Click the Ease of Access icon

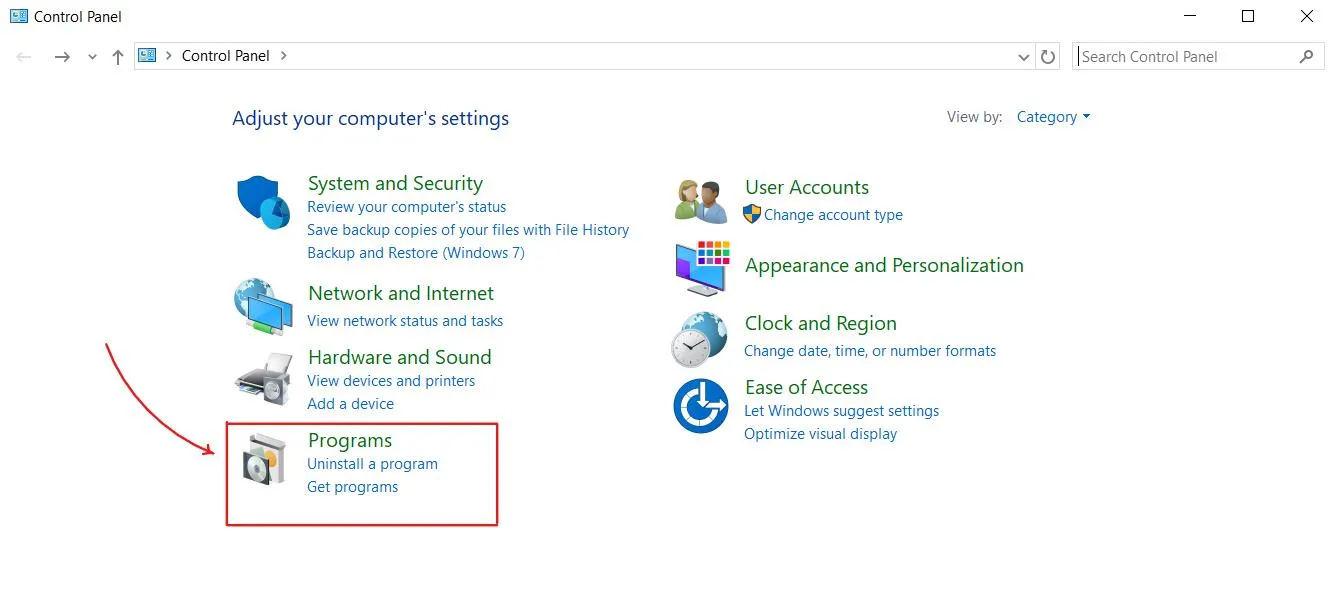click(700, 406)
